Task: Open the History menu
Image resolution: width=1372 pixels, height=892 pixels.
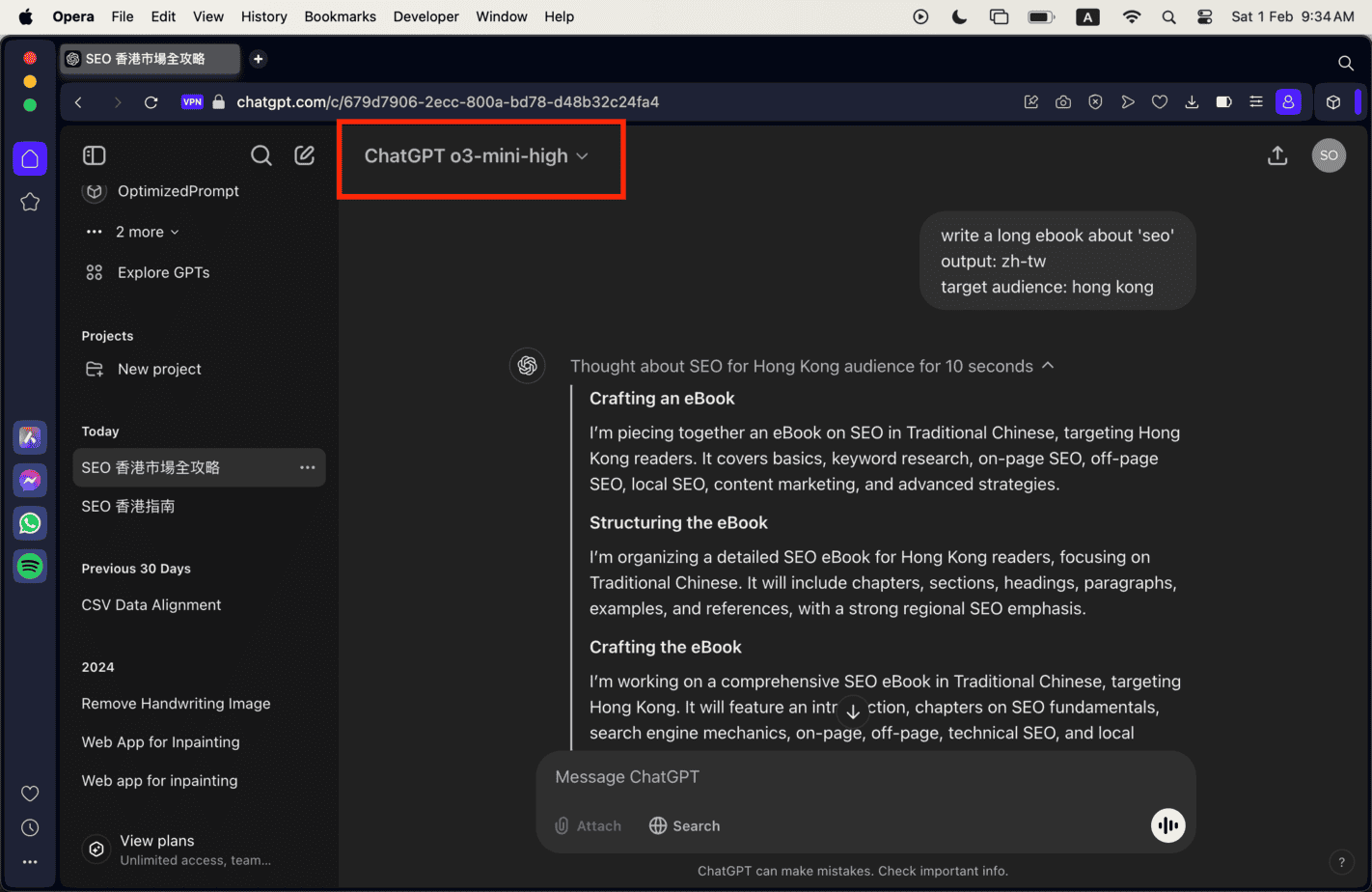Action: click(x=264, y=16)
